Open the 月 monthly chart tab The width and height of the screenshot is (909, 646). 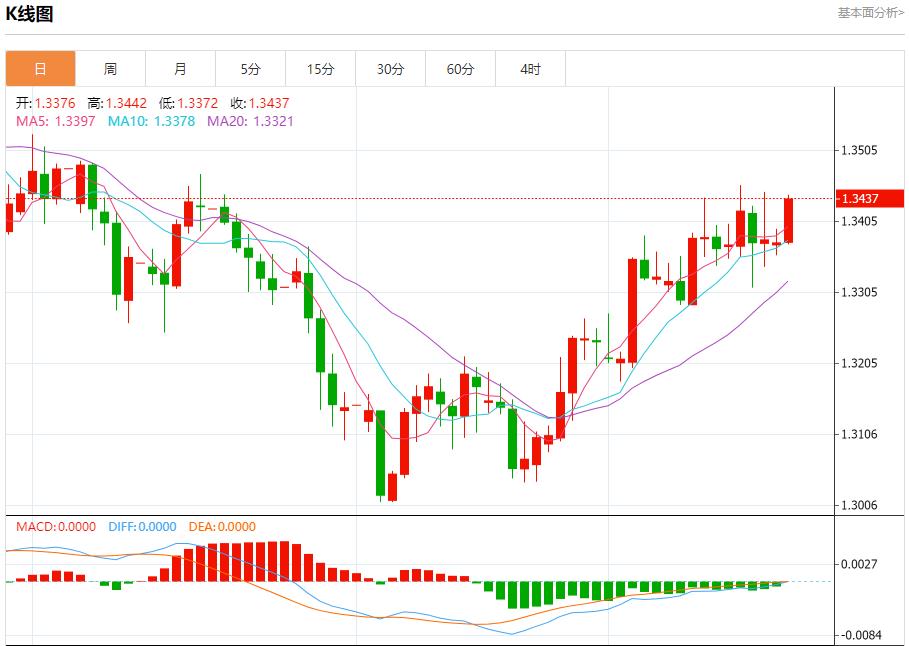click(180, 69)
